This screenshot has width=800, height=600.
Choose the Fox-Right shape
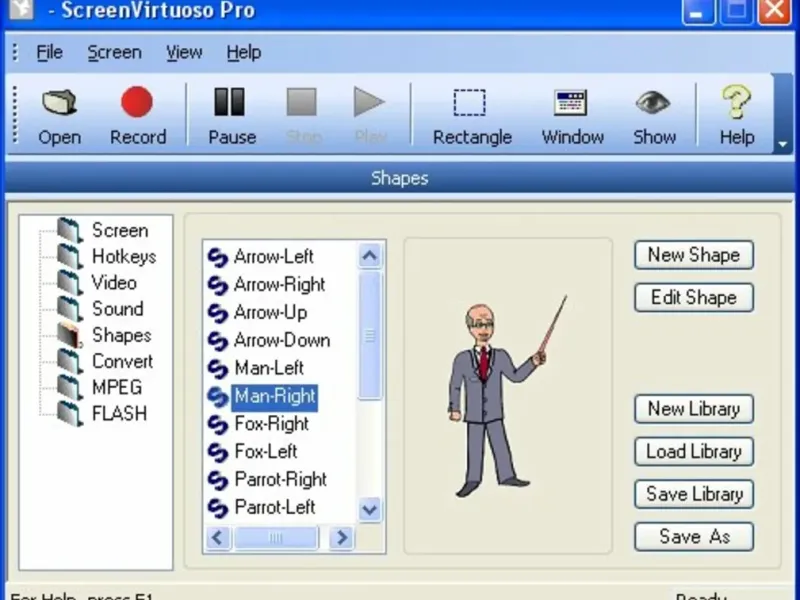tap(271, 424)
